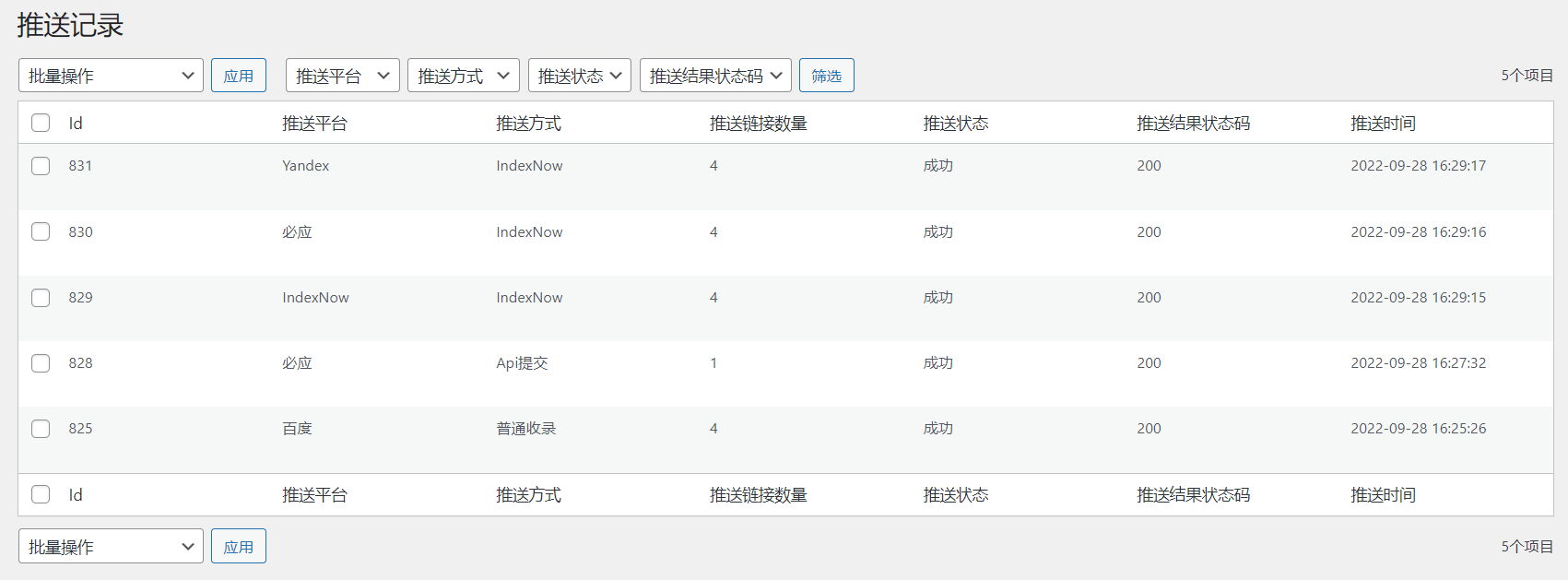
Task: Click the 推送时间 column label in footer
Action: click(1384, 495)
